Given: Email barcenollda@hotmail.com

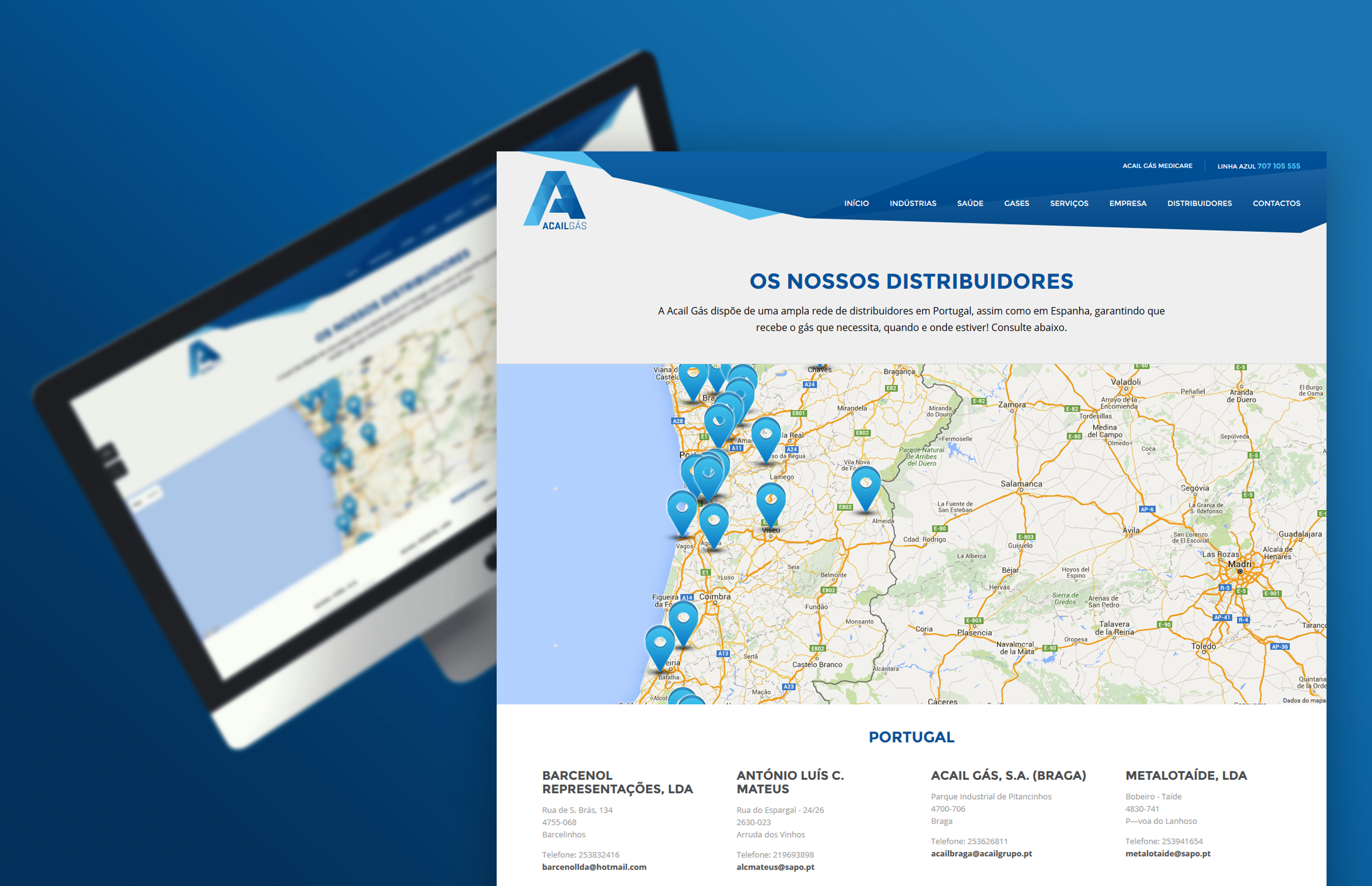Looking at the screenshot, I should click(x=594, y=866).
